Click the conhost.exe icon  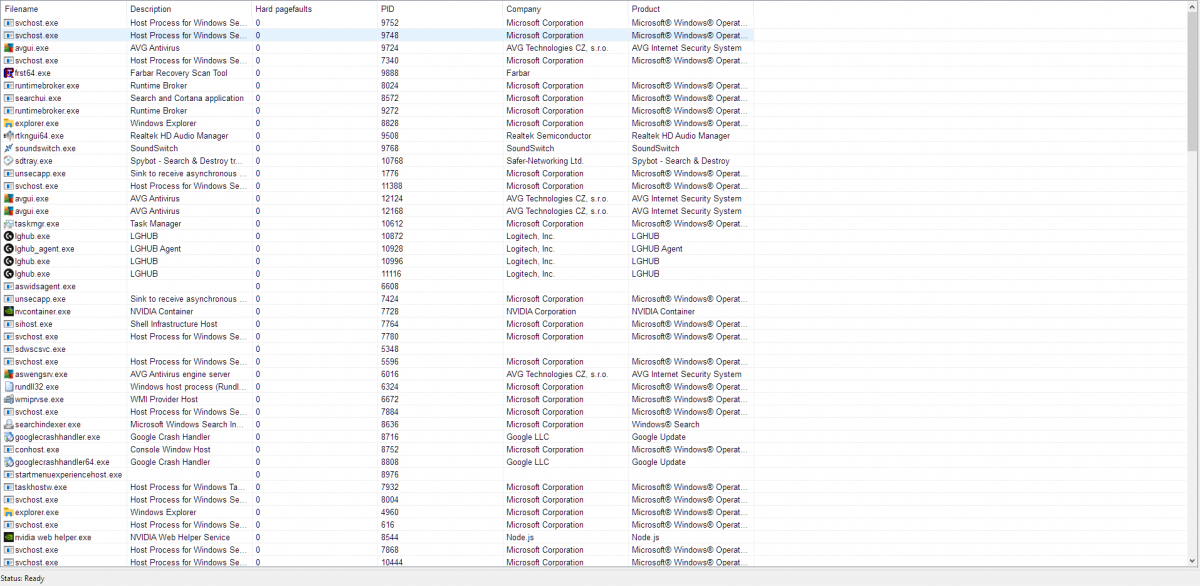tap(9, 450)
